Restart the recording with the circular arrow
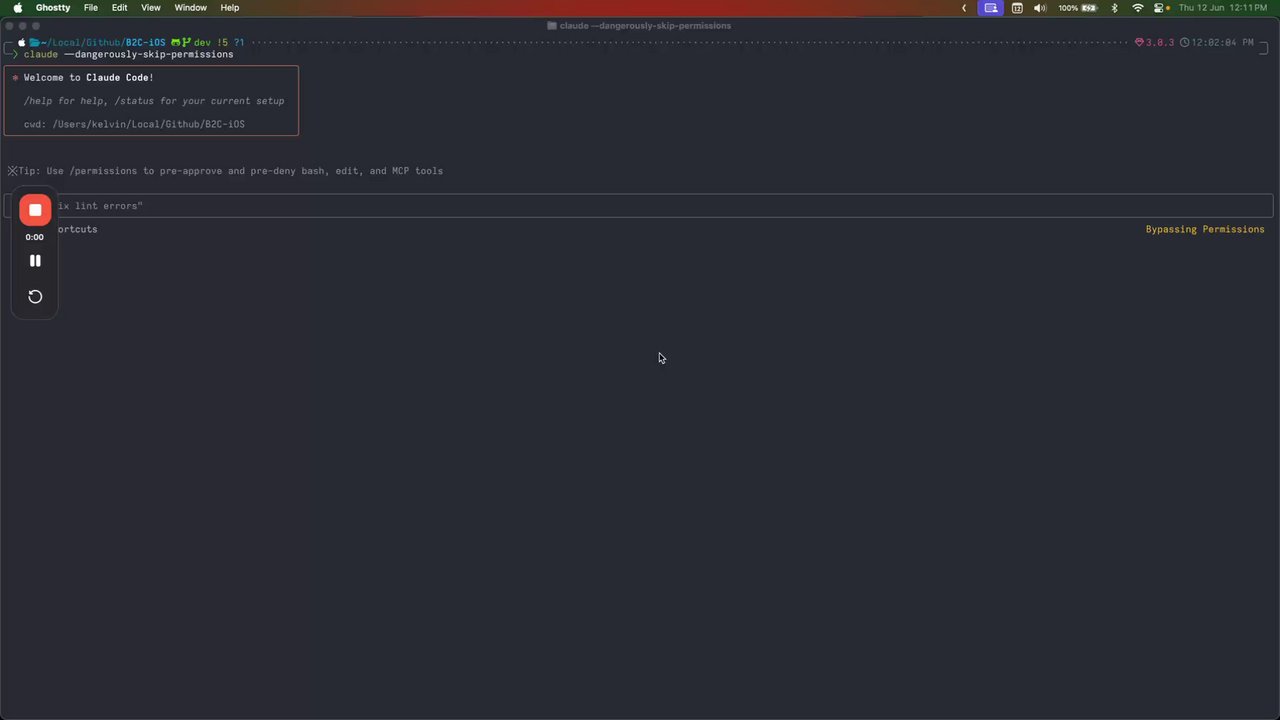1280x720 pixels. pos(35,297)
